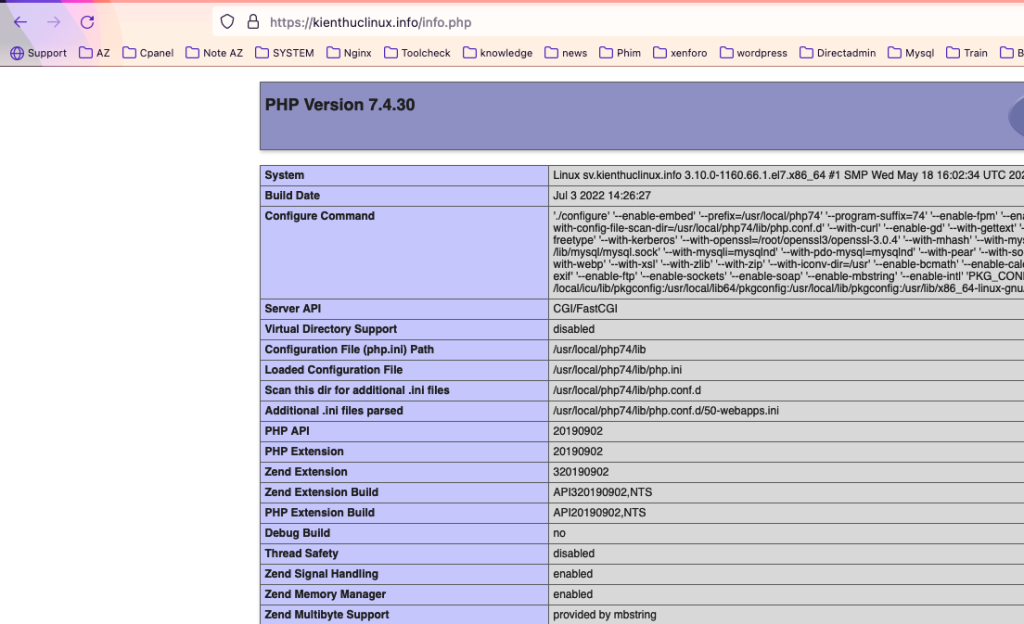The width and height of the screenshot is (1024, 624).
Task: Open the Cpanel bookmark folder
Action: click(148, 53)
